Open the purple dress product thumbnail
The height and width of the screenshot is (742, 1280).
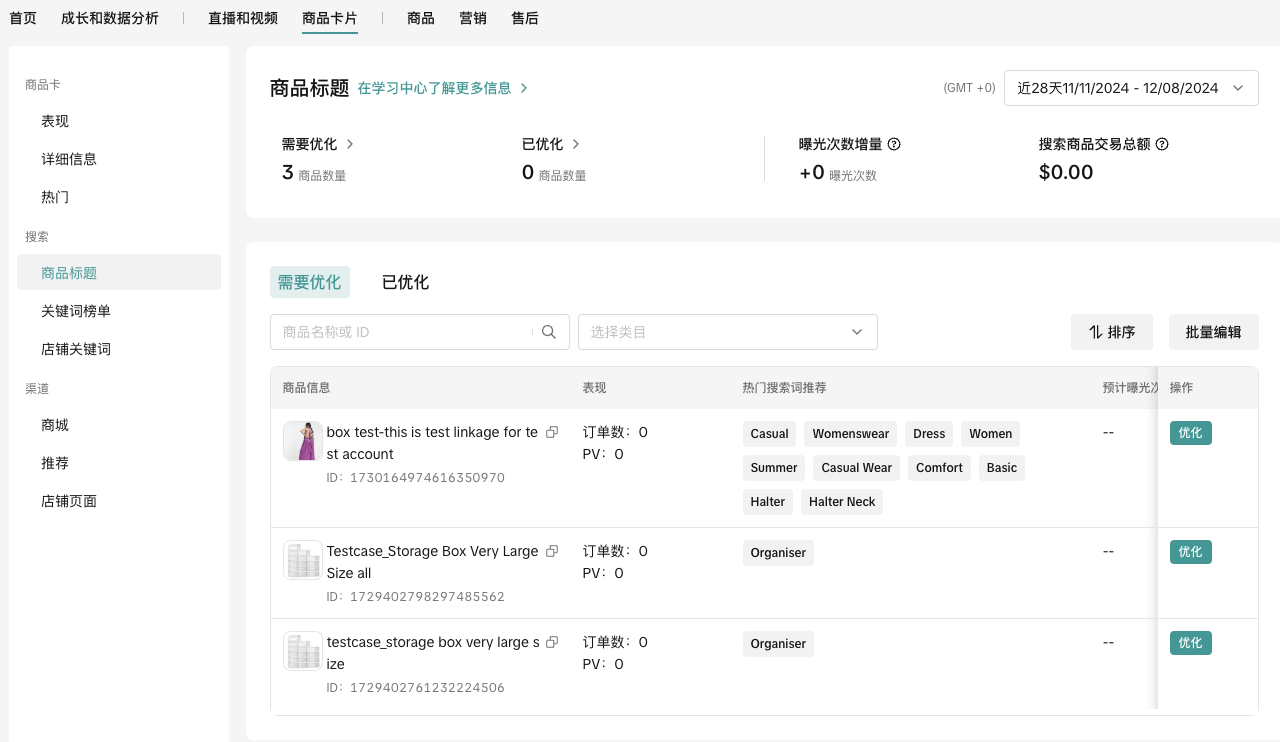click(x=302, y=441)
